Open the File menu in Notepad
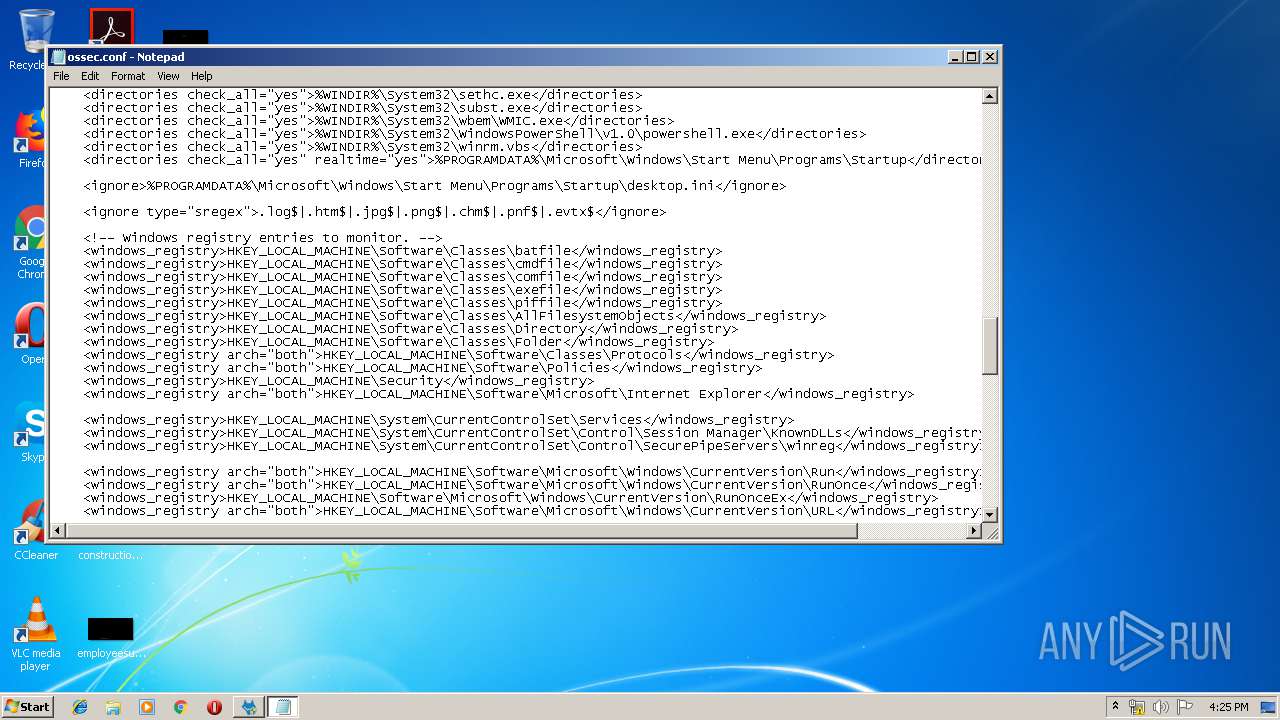This screenshot has height=720, width=1280. coord(61,76)
